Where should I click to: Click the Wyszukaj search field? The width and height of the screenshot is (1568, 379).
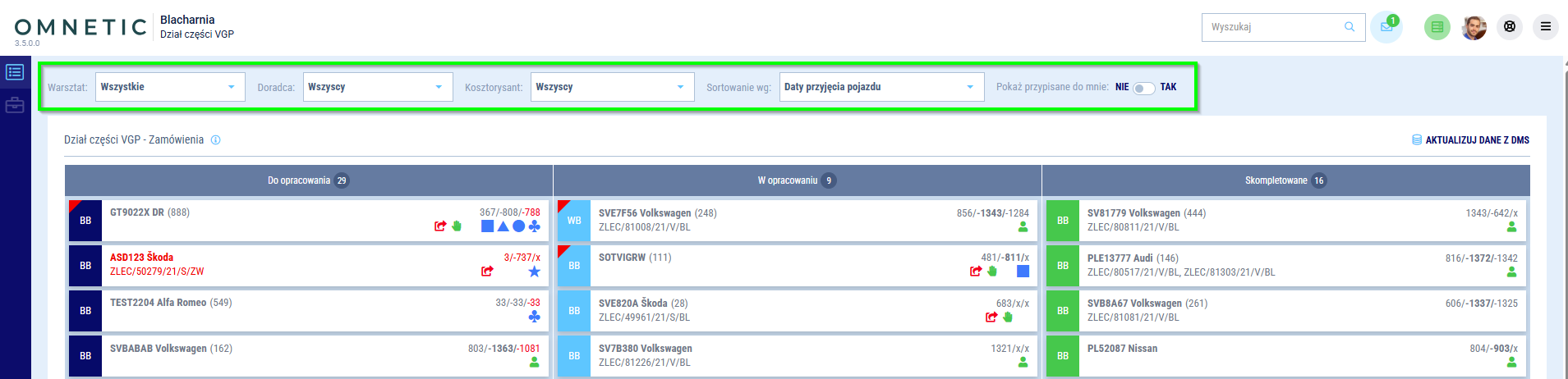click(x=1273, y=27)
